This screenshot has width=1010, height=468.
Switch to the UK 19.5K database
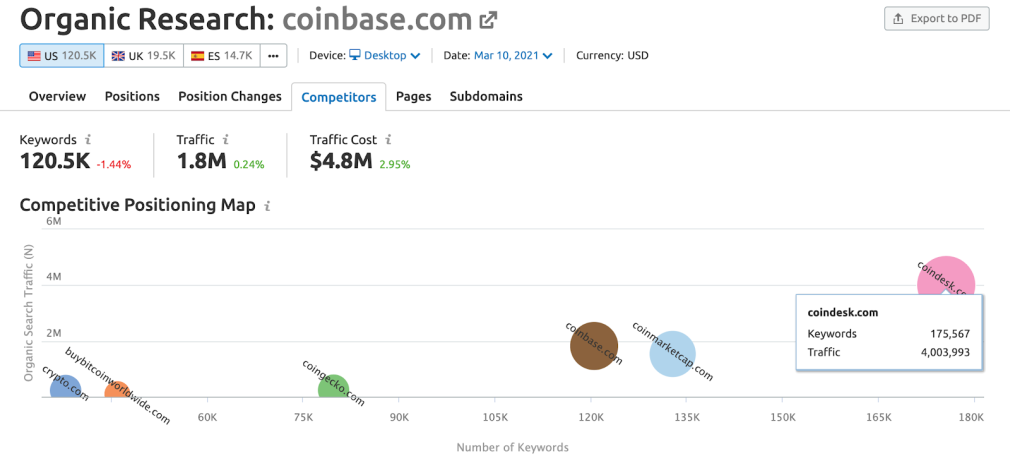(x=145, y=56)
